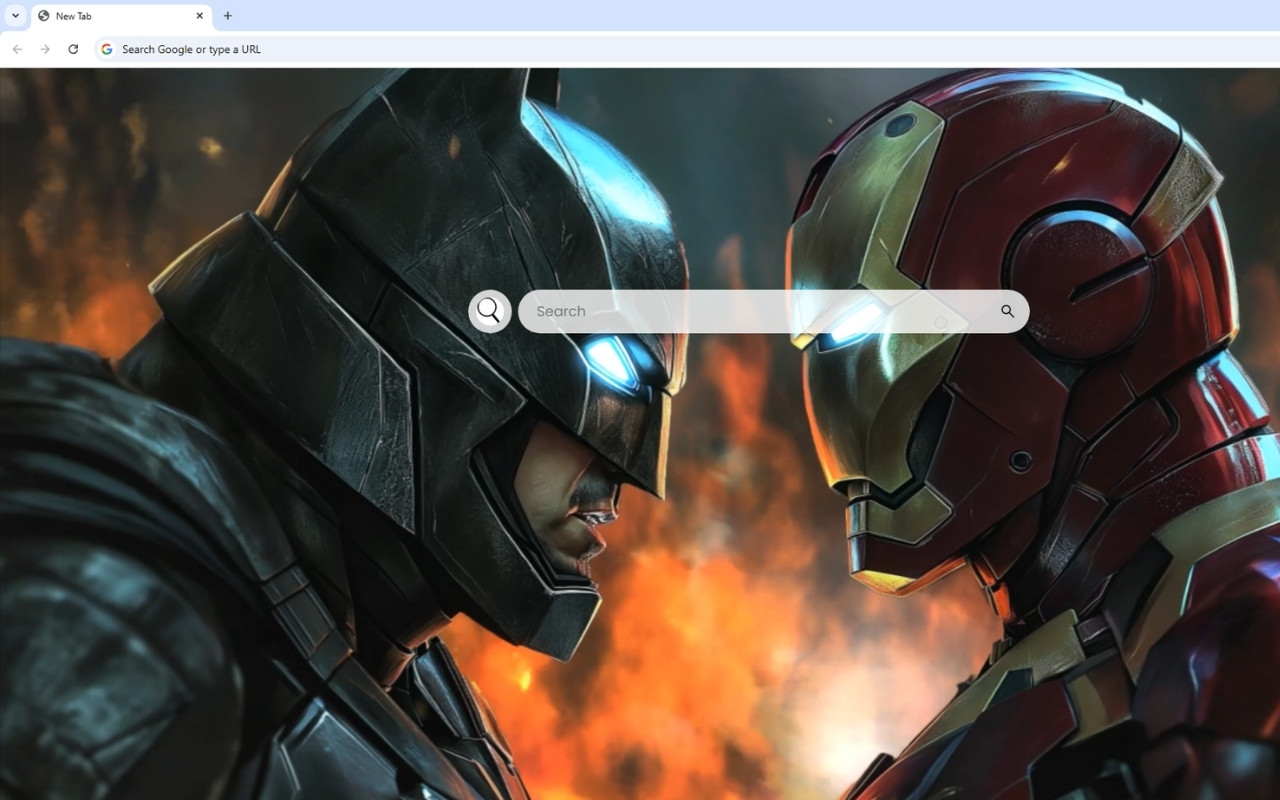Click the back navigation arrow
This screenshot has width=1280, height=800.
(17, 48)
